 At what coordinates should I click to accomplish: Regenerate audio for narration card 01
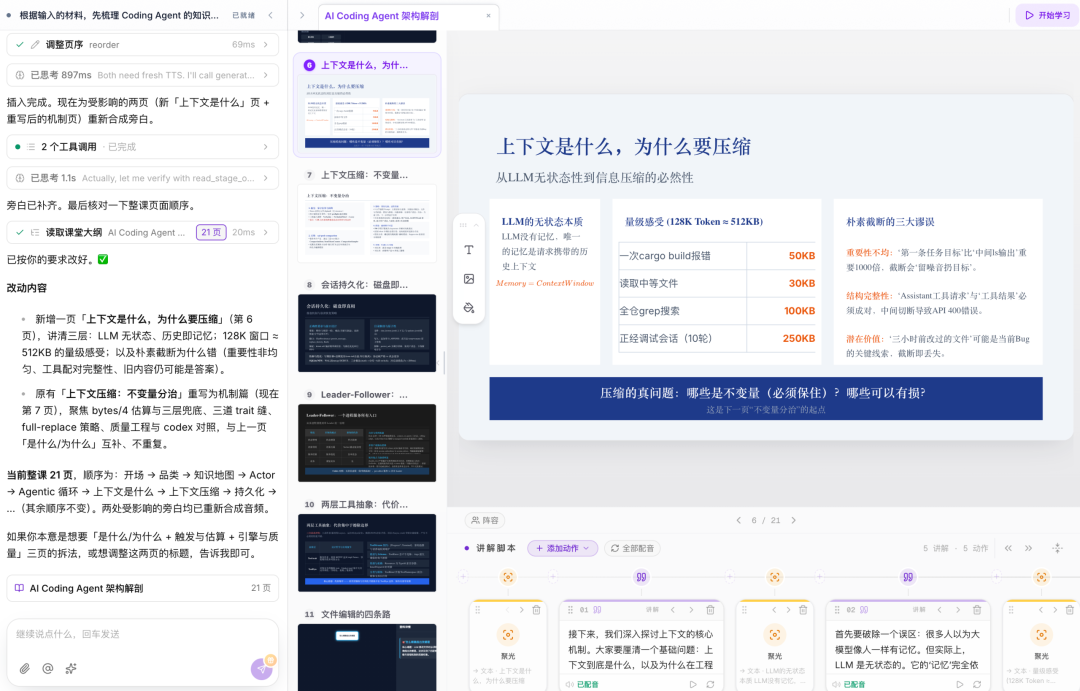[710, 684]
